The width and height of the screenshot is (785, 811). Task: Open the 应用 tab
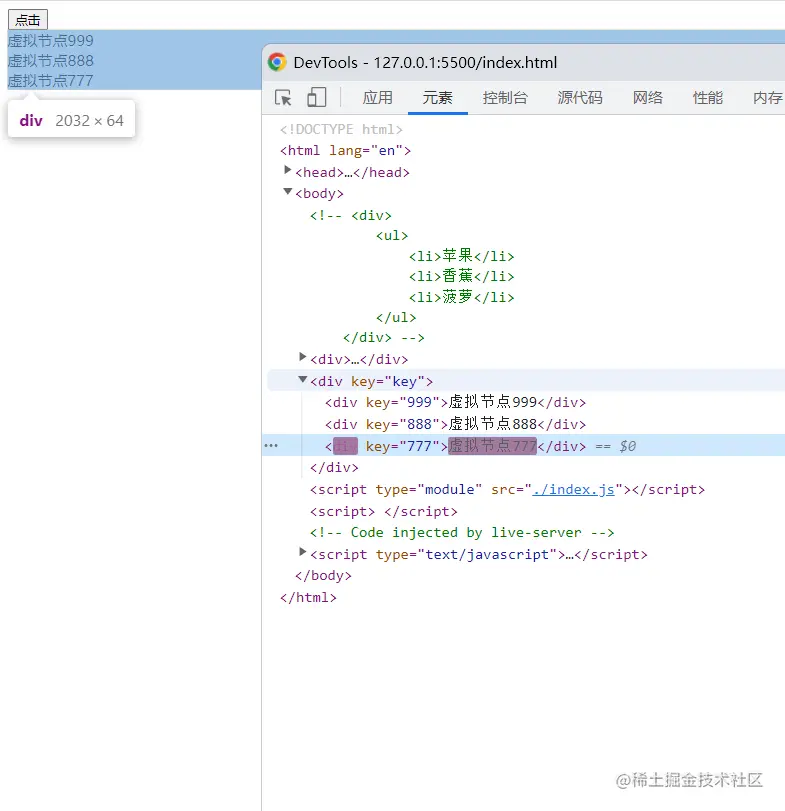pyautogui.click(x=378, y=97)
